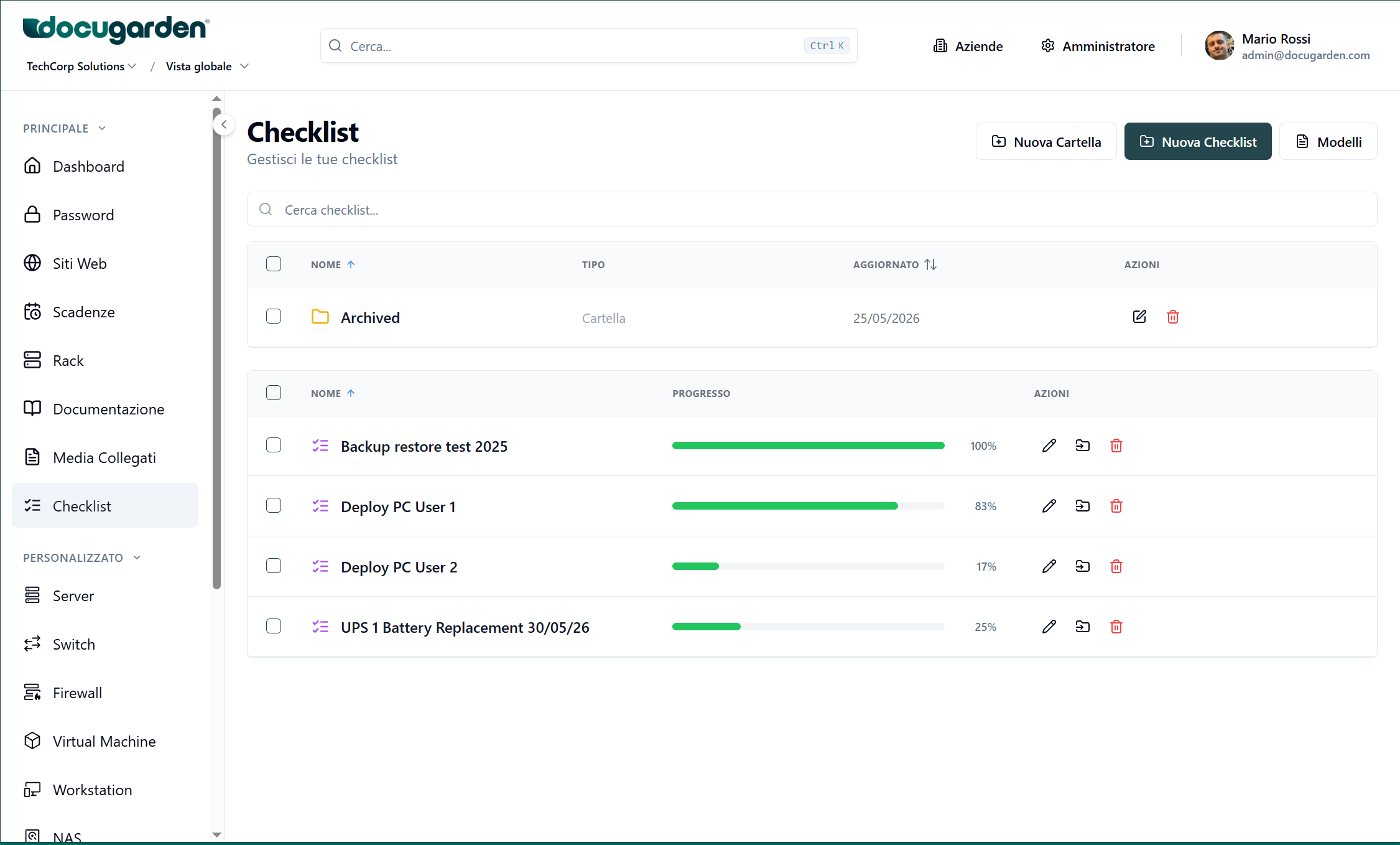Viewport: 1400px width, 845px height.
Task: Open the Archived folder name link
Action: click(x=370, y=317)
